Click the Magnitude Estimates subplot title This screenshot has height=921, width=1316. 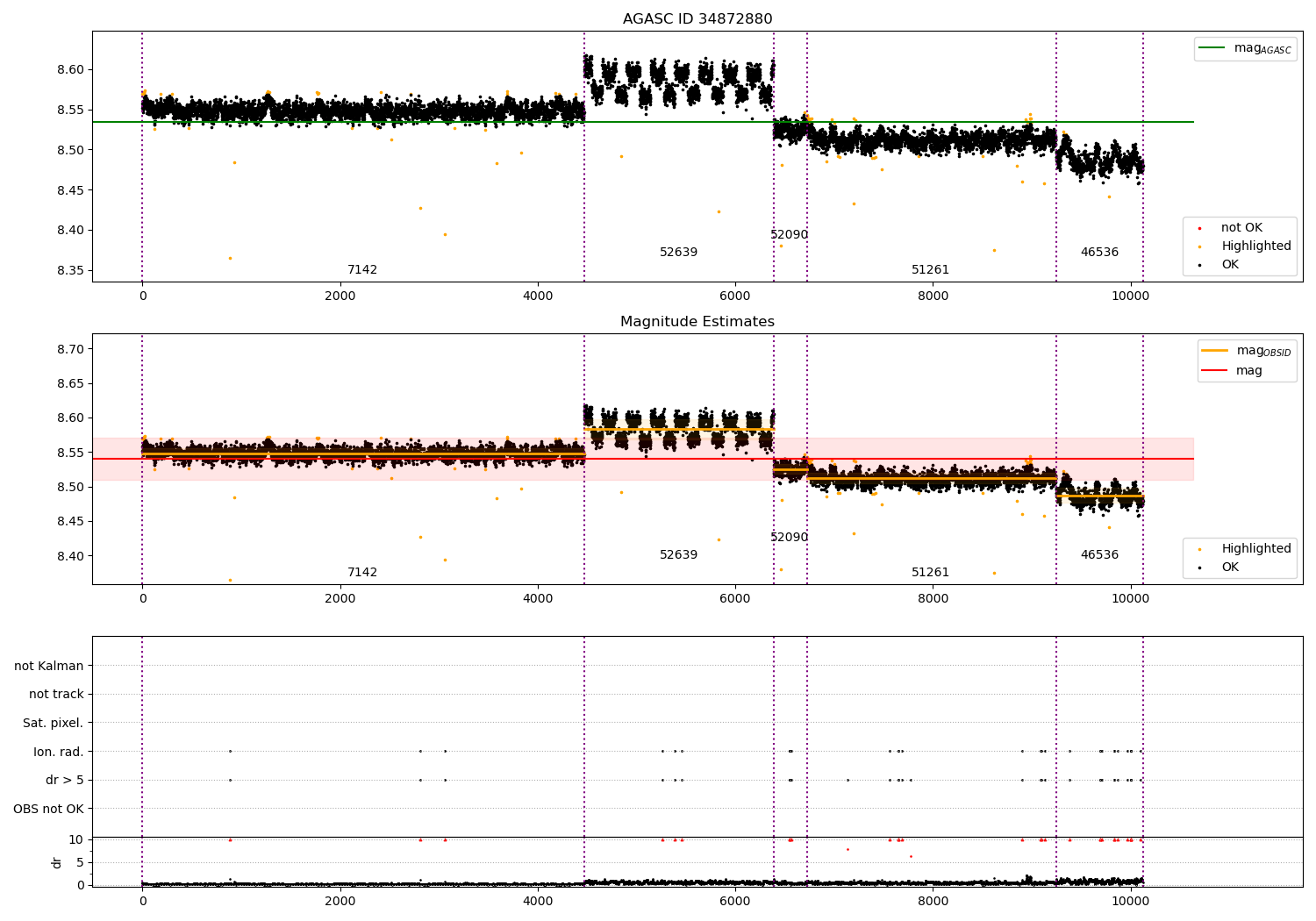tap(697, 322)
